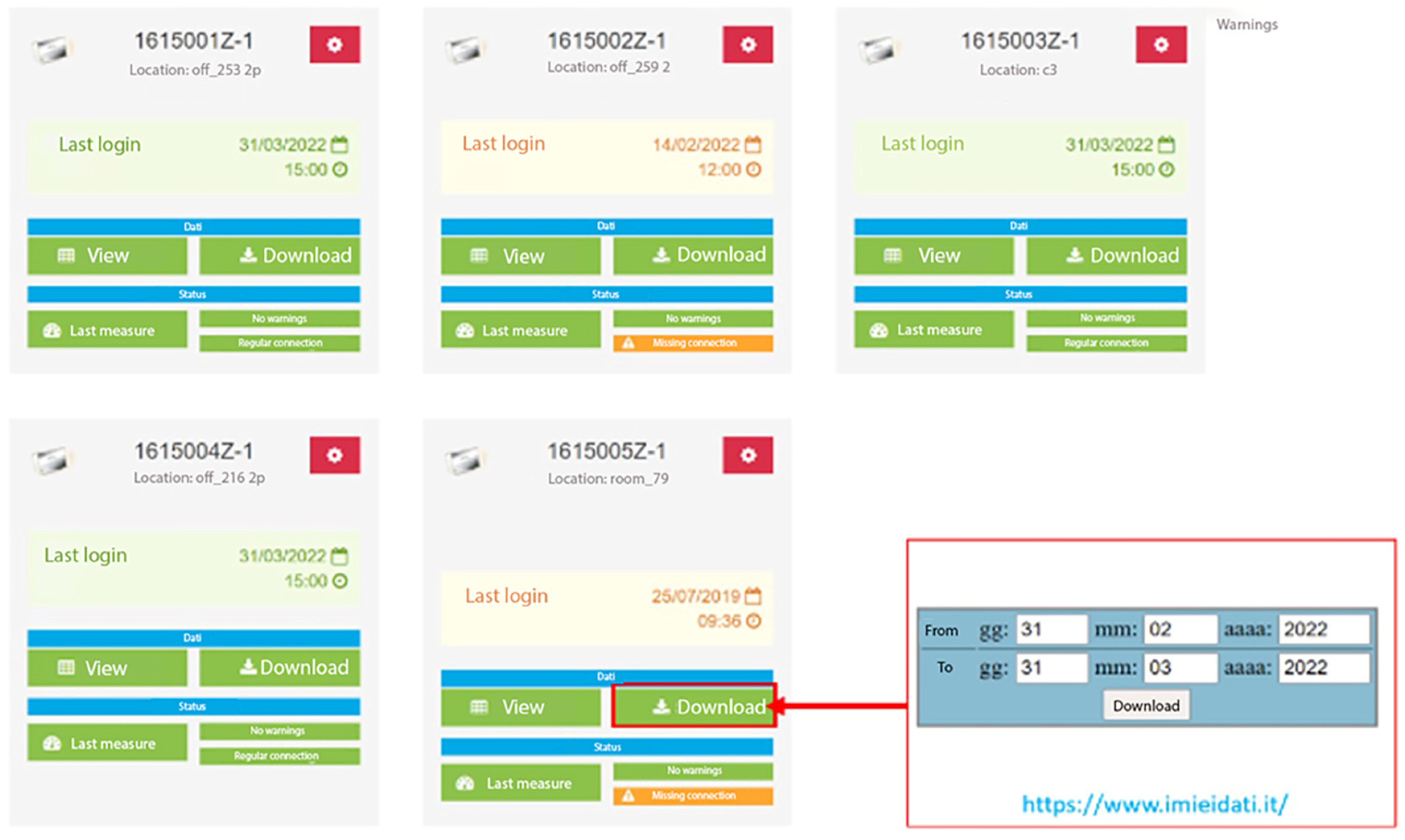Click clock icon next to 09:36 time
The image size is (1405, 840).
[753, 621]
